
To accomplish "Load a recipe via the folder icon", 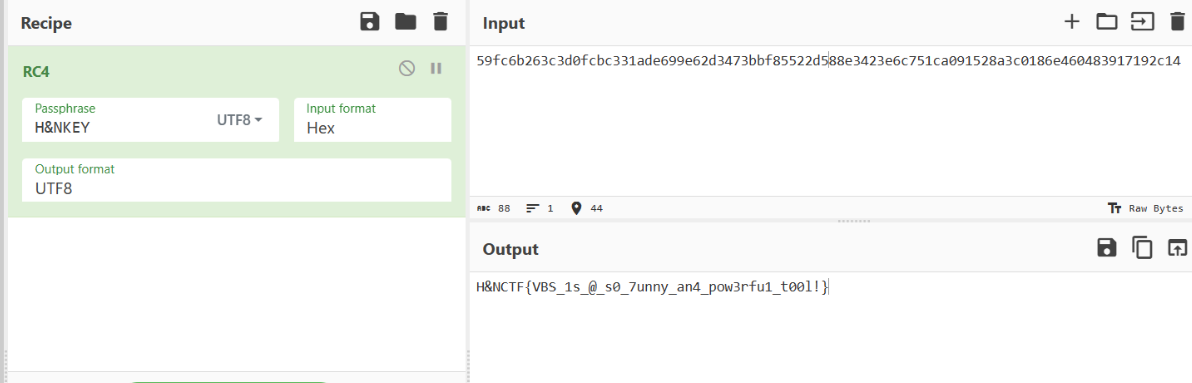I will (406, 22).
